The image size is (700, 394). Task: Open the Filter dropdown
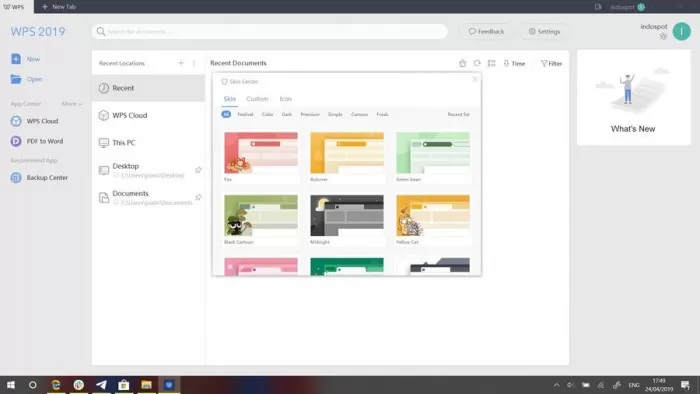pyautogui.click(x=551, y=63)
